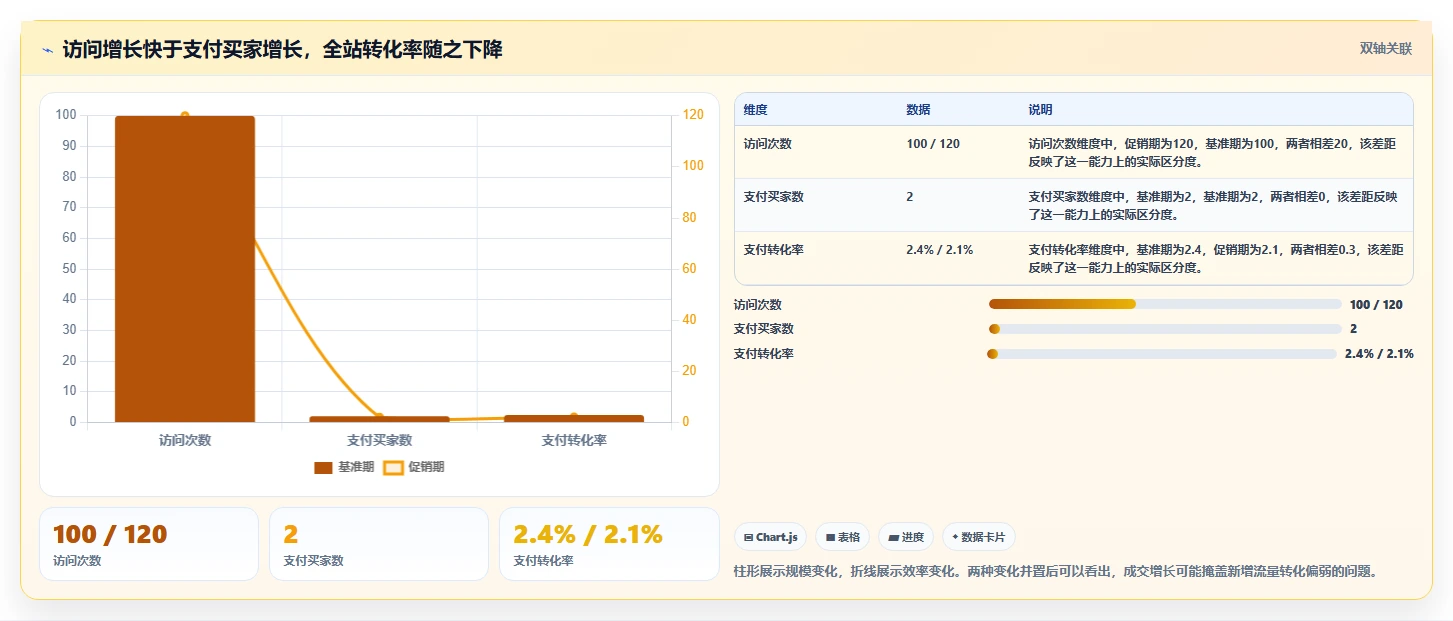Click the diamond icon in 数据卡片 chip
Viewport: 1453px width, 621px height.
click(x=955, y=537)
